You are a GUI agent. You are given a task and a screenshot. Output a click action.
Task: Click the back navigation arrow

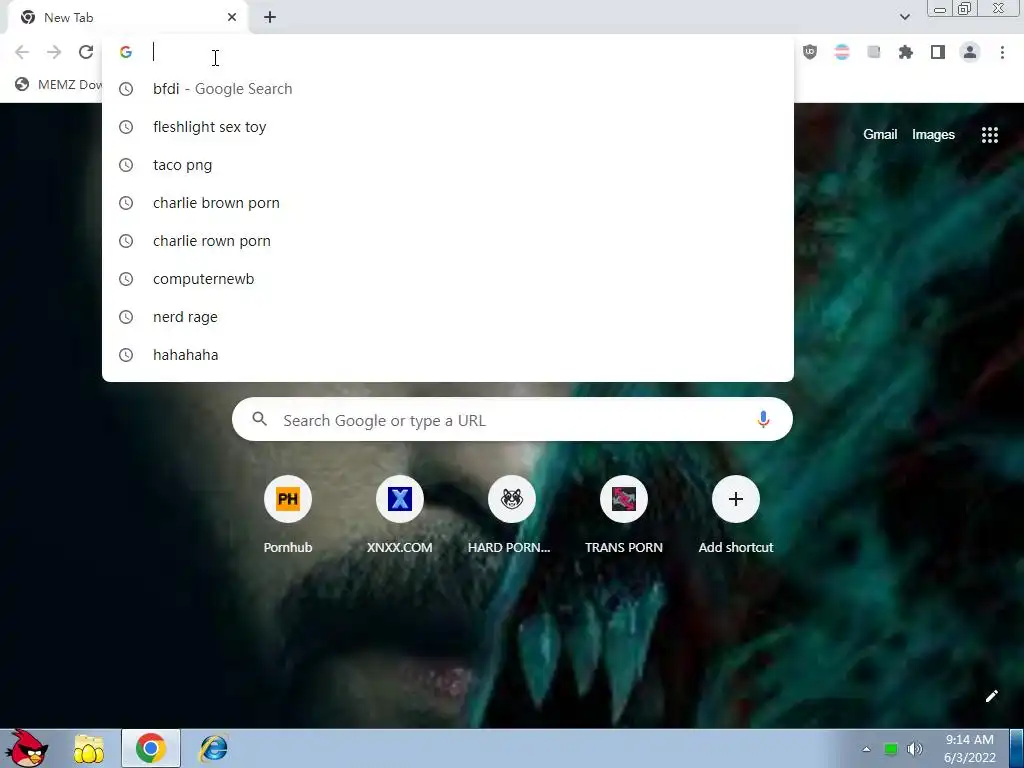coord(22,52)
